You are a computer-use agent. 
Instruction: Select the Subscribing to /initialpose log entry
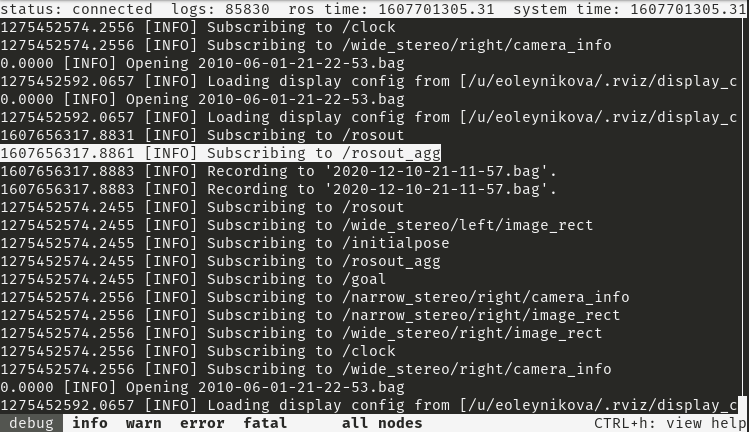point(225,243)
